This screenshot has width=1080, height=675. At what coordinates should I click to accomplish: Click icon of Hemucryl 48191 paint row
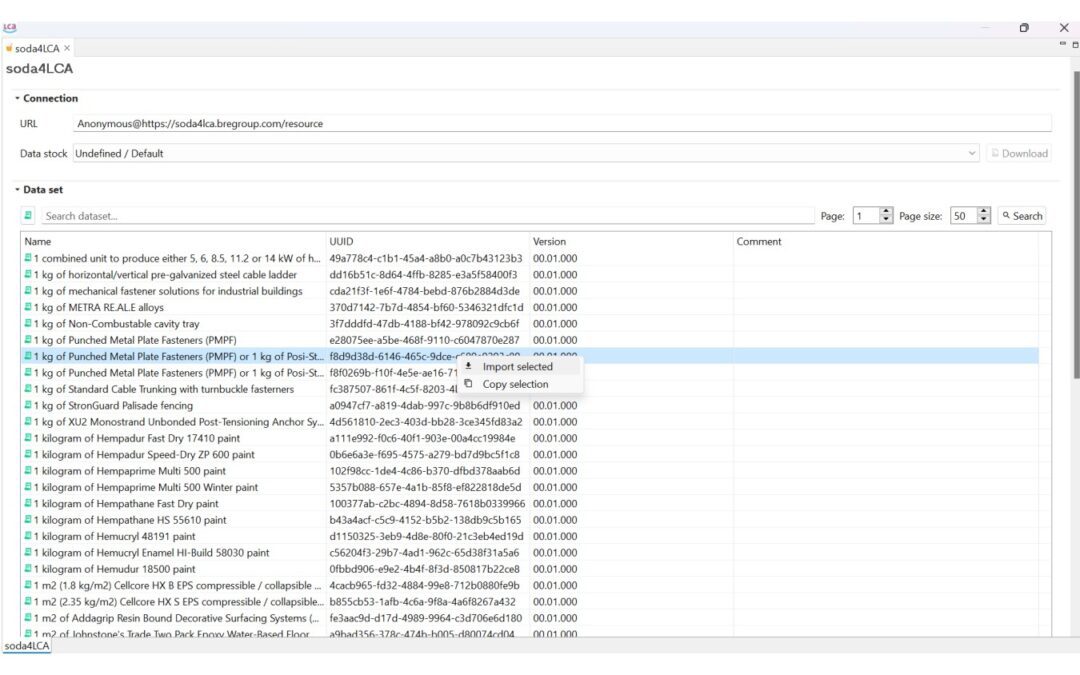[x=28, y=536]
